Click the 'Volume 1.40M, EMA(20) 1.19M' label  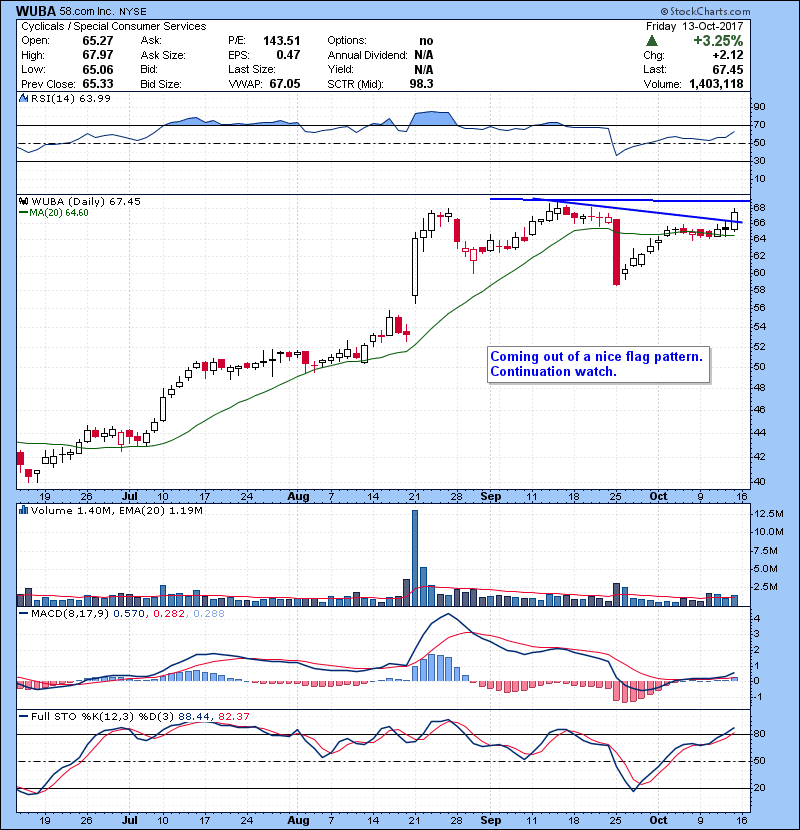[x=116, y=510]
